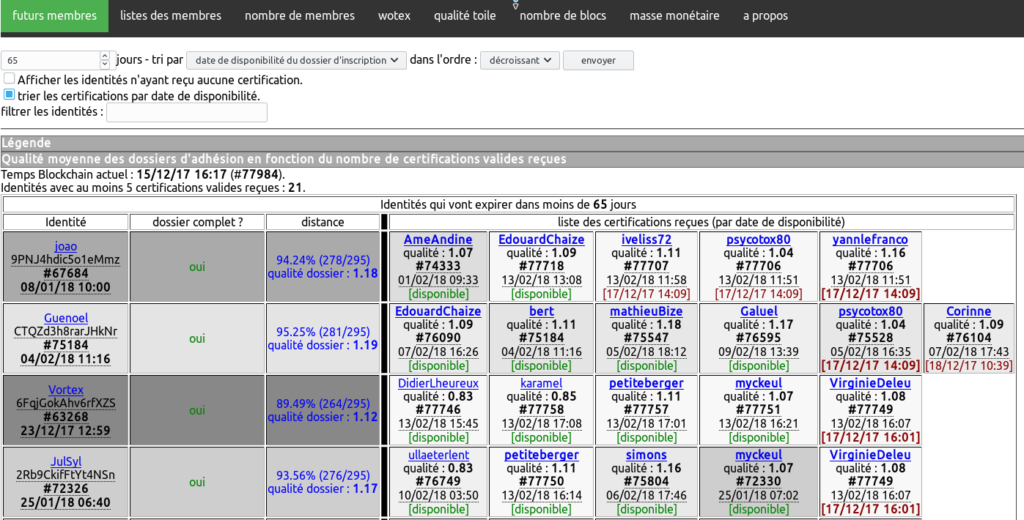Focus the days number field showing 65
Image resolution: width=1024 pixels, height=520 pixels.
pyautogui.click(x=55, y=60)
